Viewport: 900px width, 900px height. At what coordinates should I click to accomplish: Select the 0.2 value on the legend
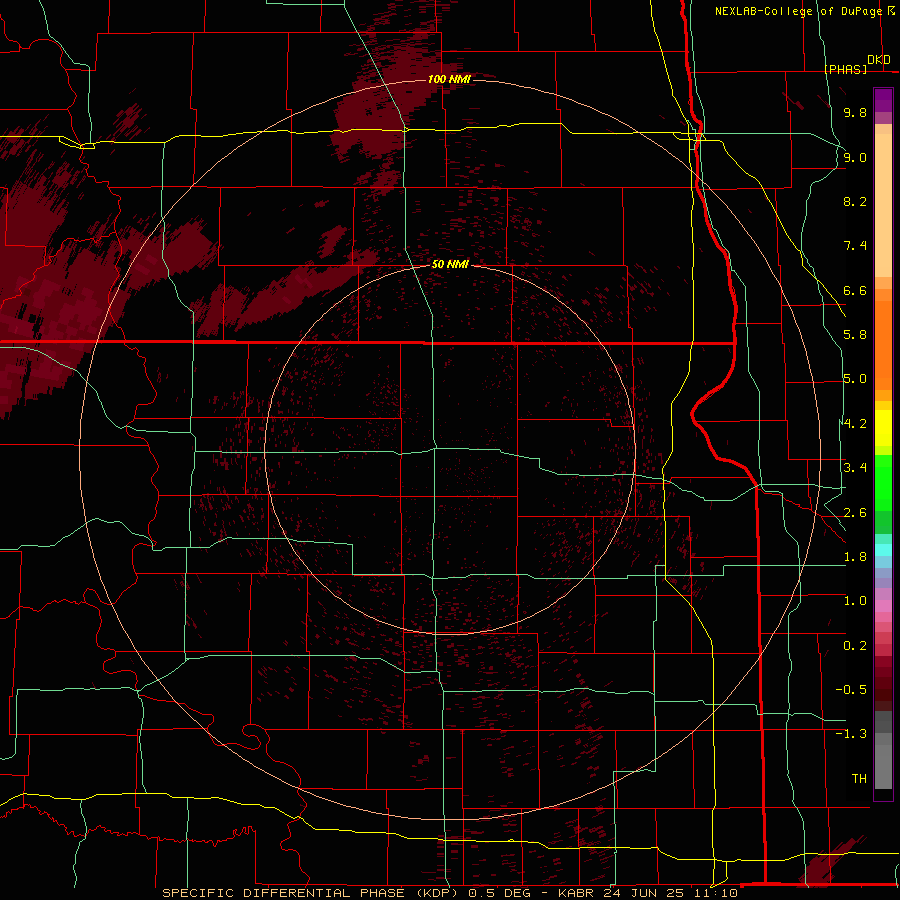point(855,646)
